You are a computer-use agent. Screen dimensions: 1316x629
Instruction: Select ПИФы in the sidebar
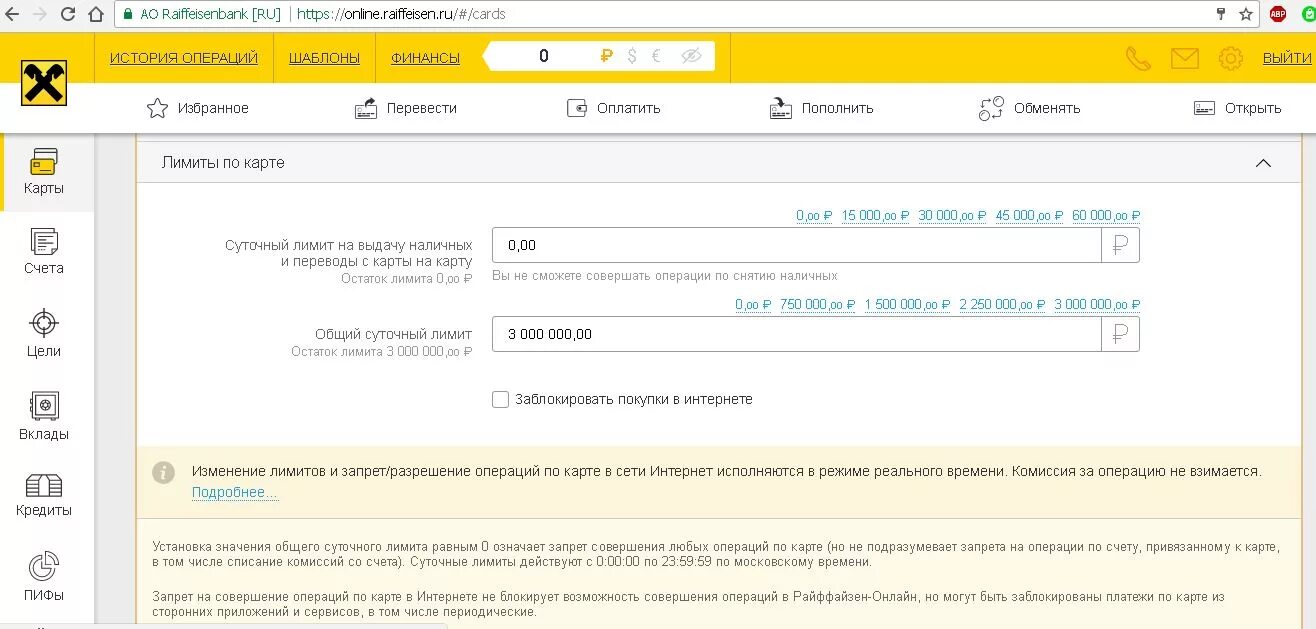tap(44, 577)
